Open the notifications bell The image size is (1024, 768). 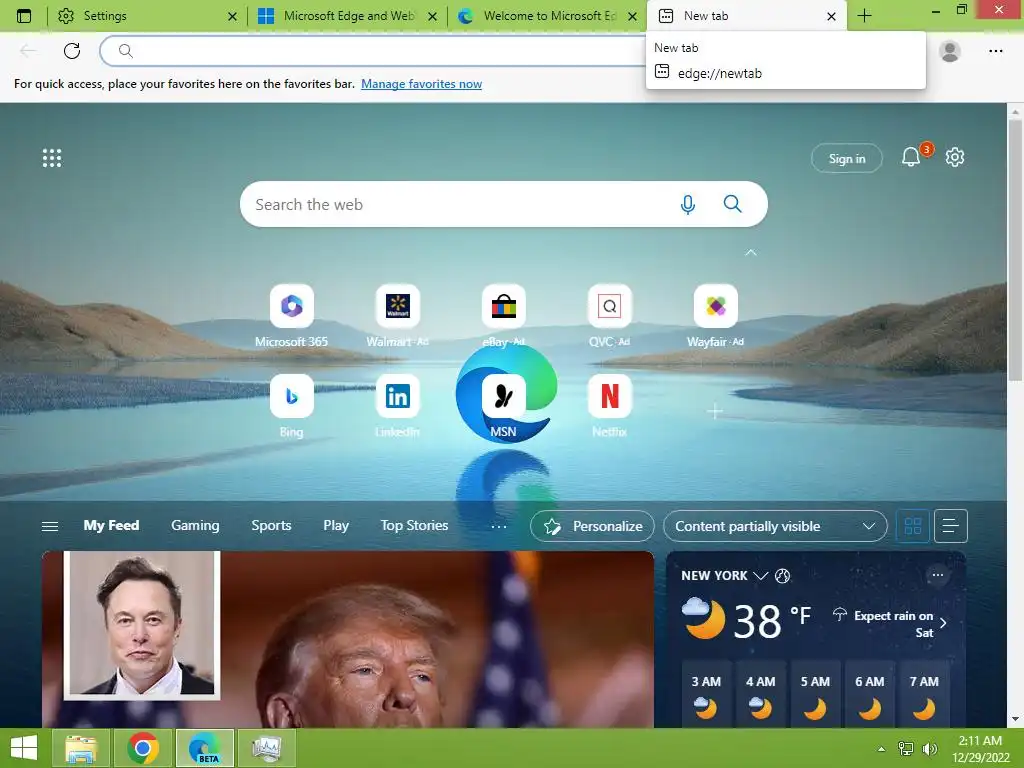(910, 157)
